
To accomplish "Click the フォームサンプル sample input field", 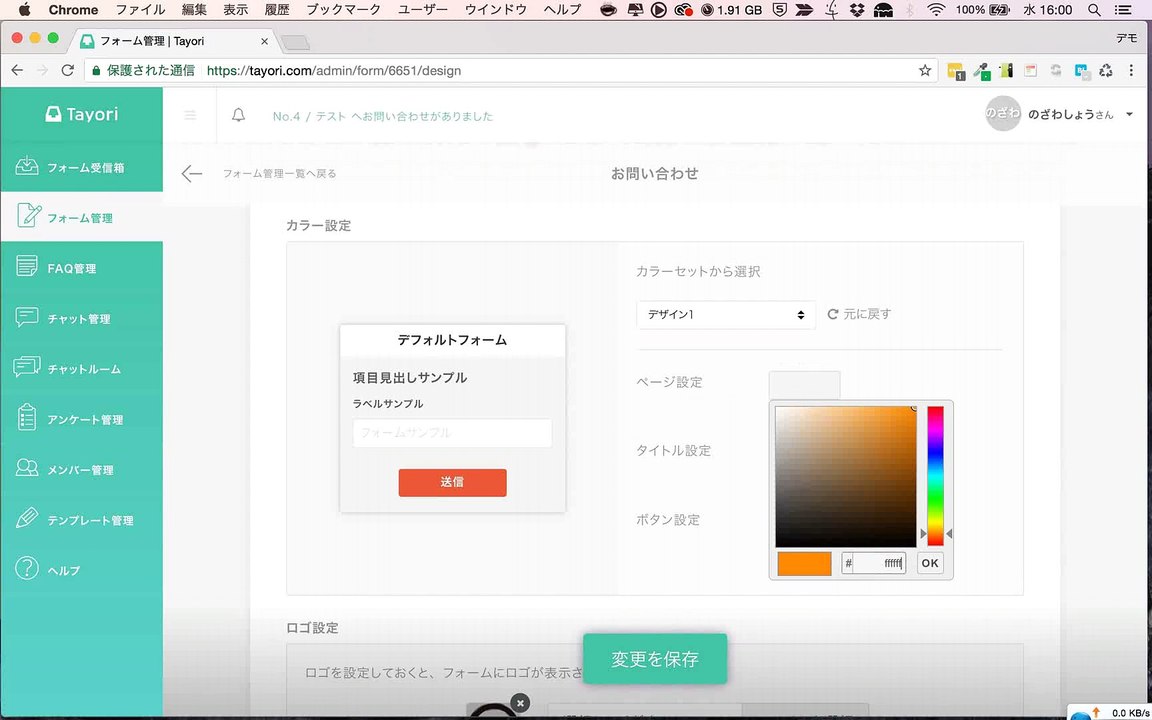I will tap(453, 433).
